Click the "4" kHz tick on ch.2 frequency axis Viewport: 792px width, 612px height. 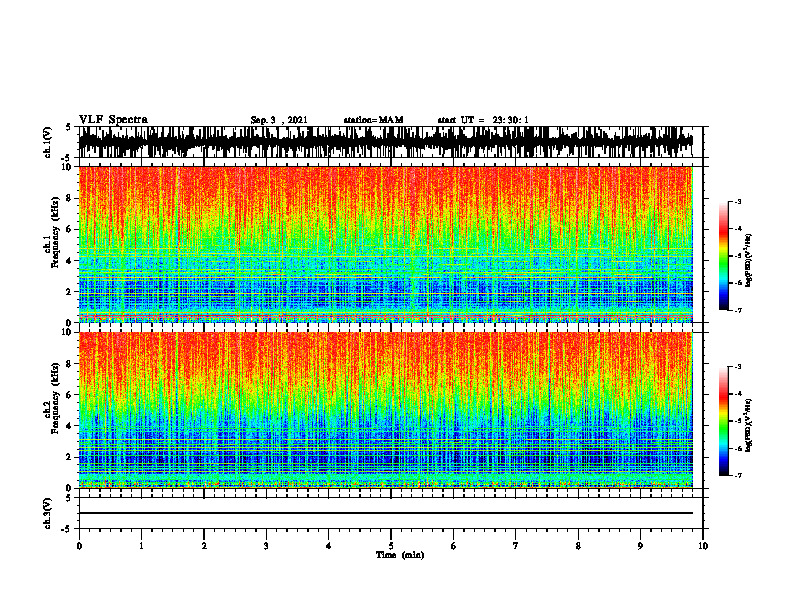pos(69,426)
